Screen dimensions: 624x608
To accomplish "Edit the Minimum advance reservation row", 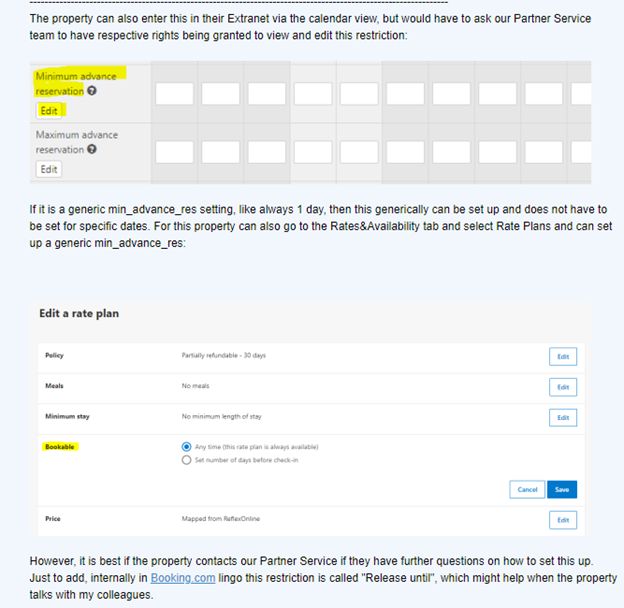I will tap(49, 111).
